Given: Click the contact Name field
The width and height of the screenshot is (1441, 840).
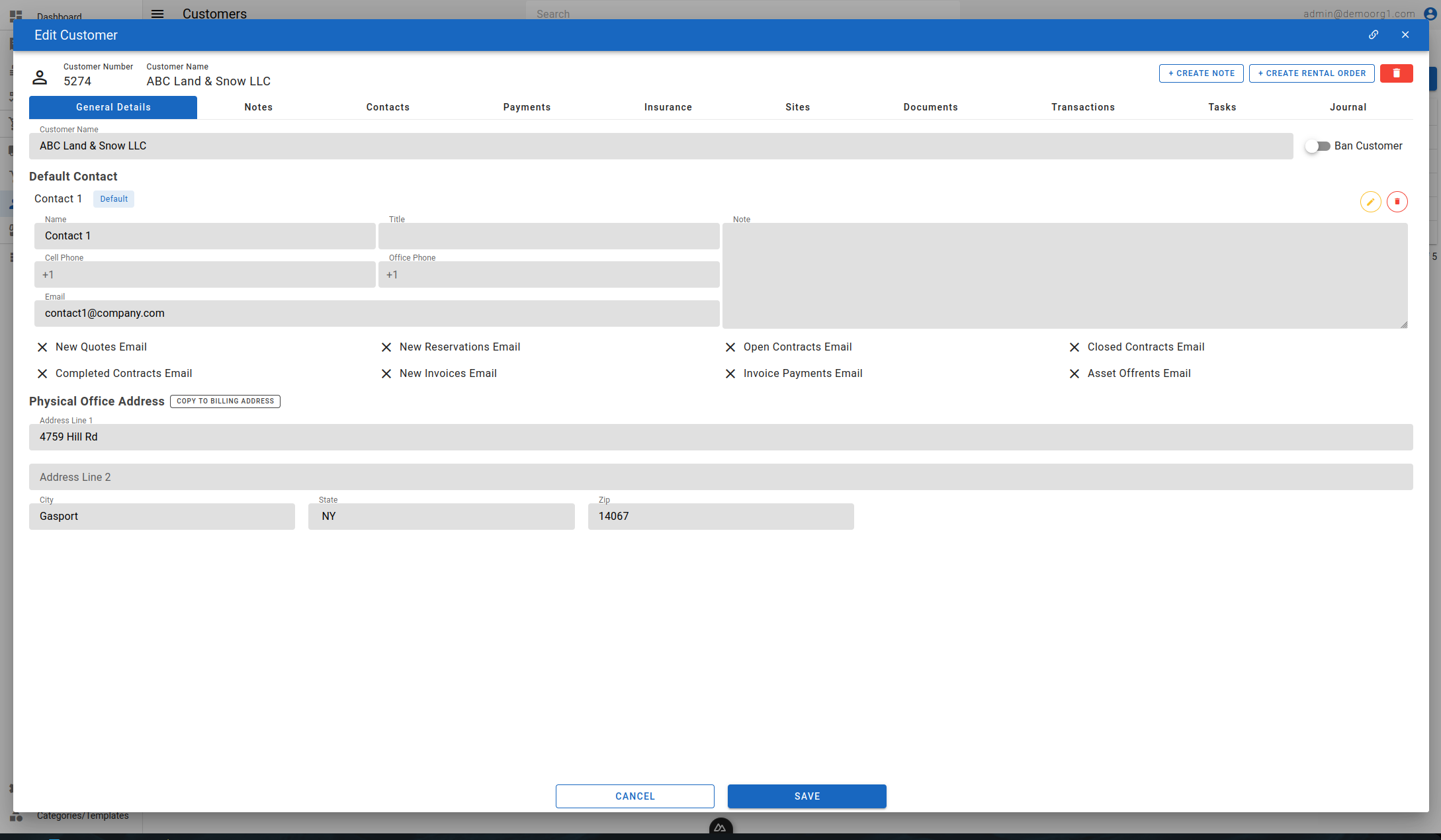Looking at the screenshot, I should [205, 236].
